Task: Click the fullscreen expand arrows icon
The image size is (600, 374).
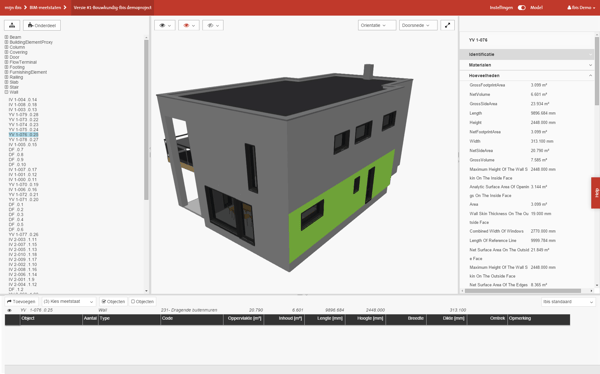Action: (x=447, y=25)
